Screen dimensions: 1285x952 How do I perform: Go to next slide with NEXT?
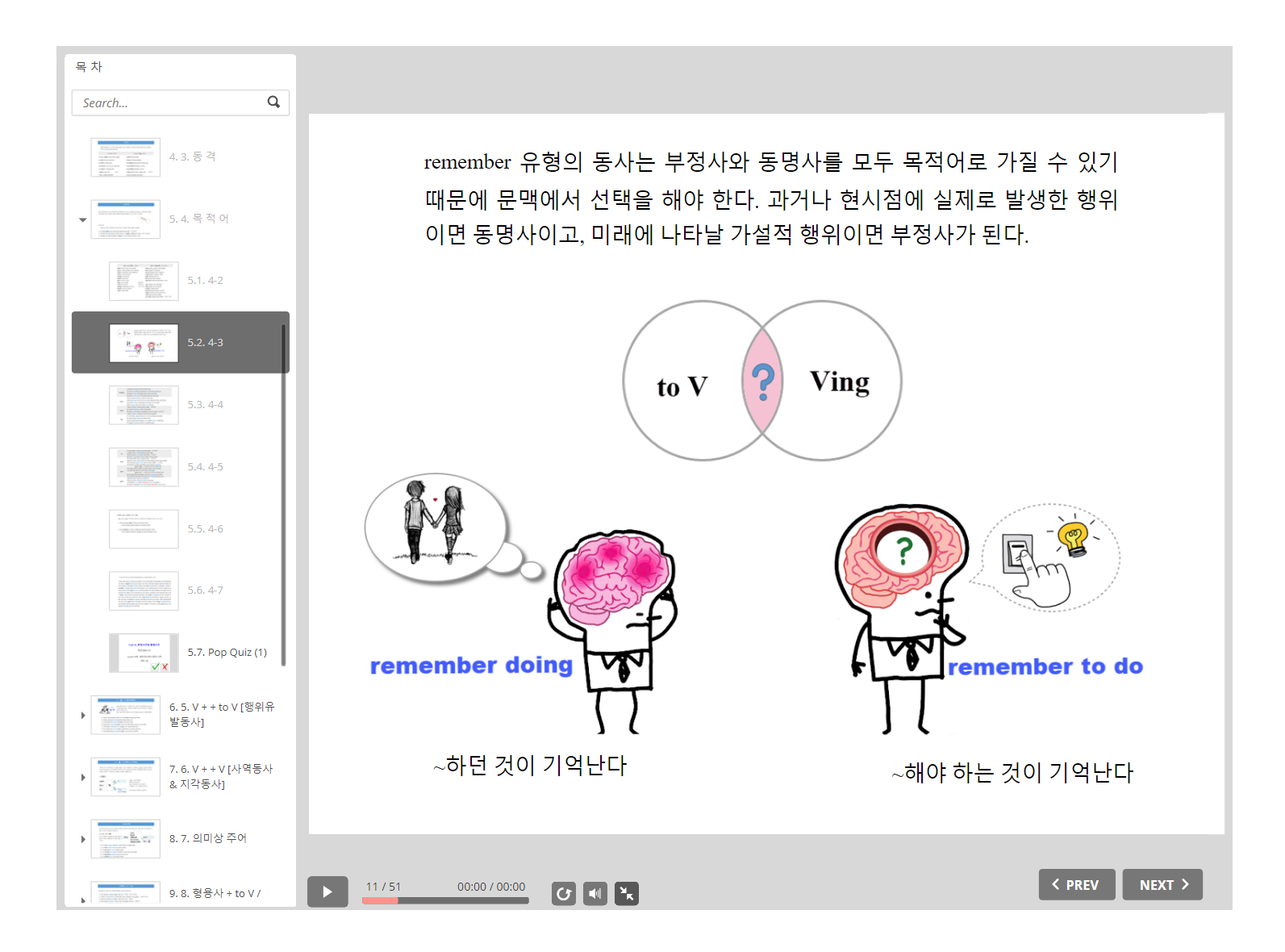click(x=1162, y=884)
